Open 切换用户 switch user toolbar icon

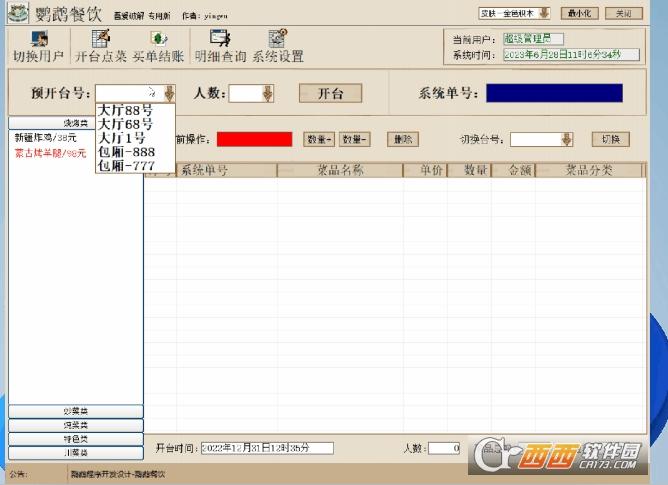pos(38,47)
